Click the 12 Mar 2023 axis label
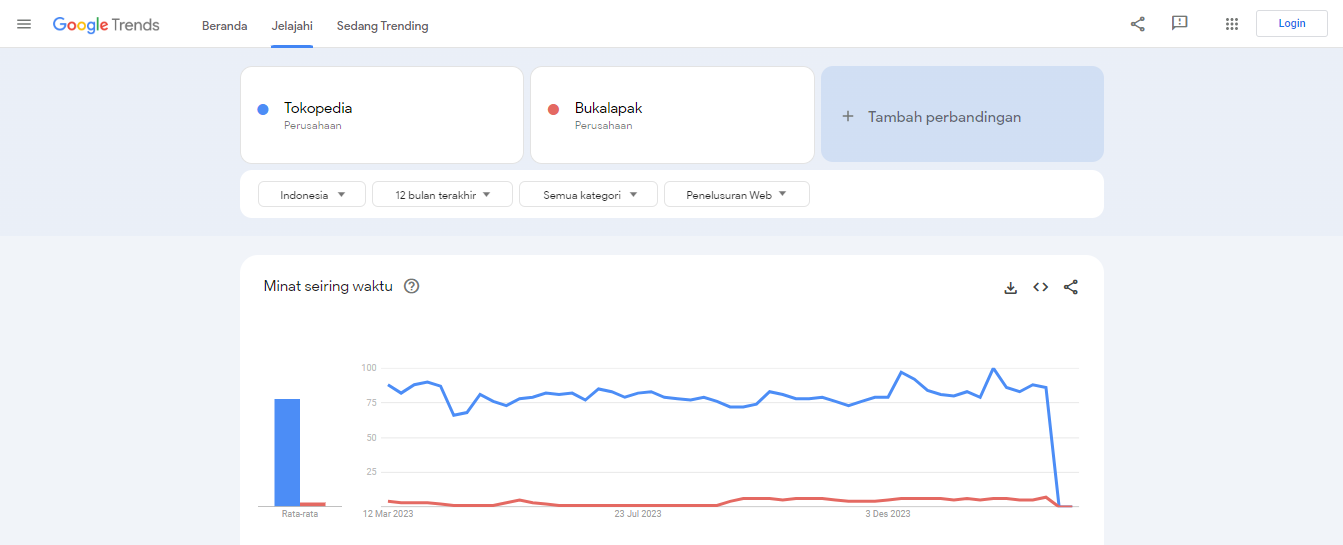The image size is (1343, 545). (x=388, y=514)
